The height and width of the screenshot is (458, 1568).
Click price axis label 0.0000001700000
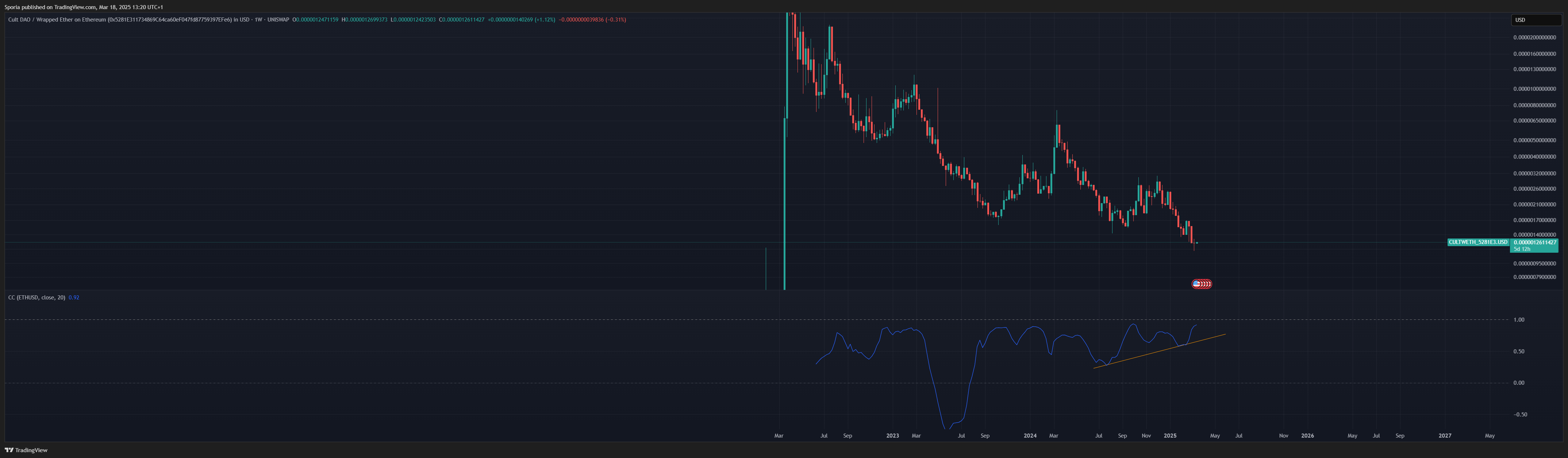(x=1534, y=220)
